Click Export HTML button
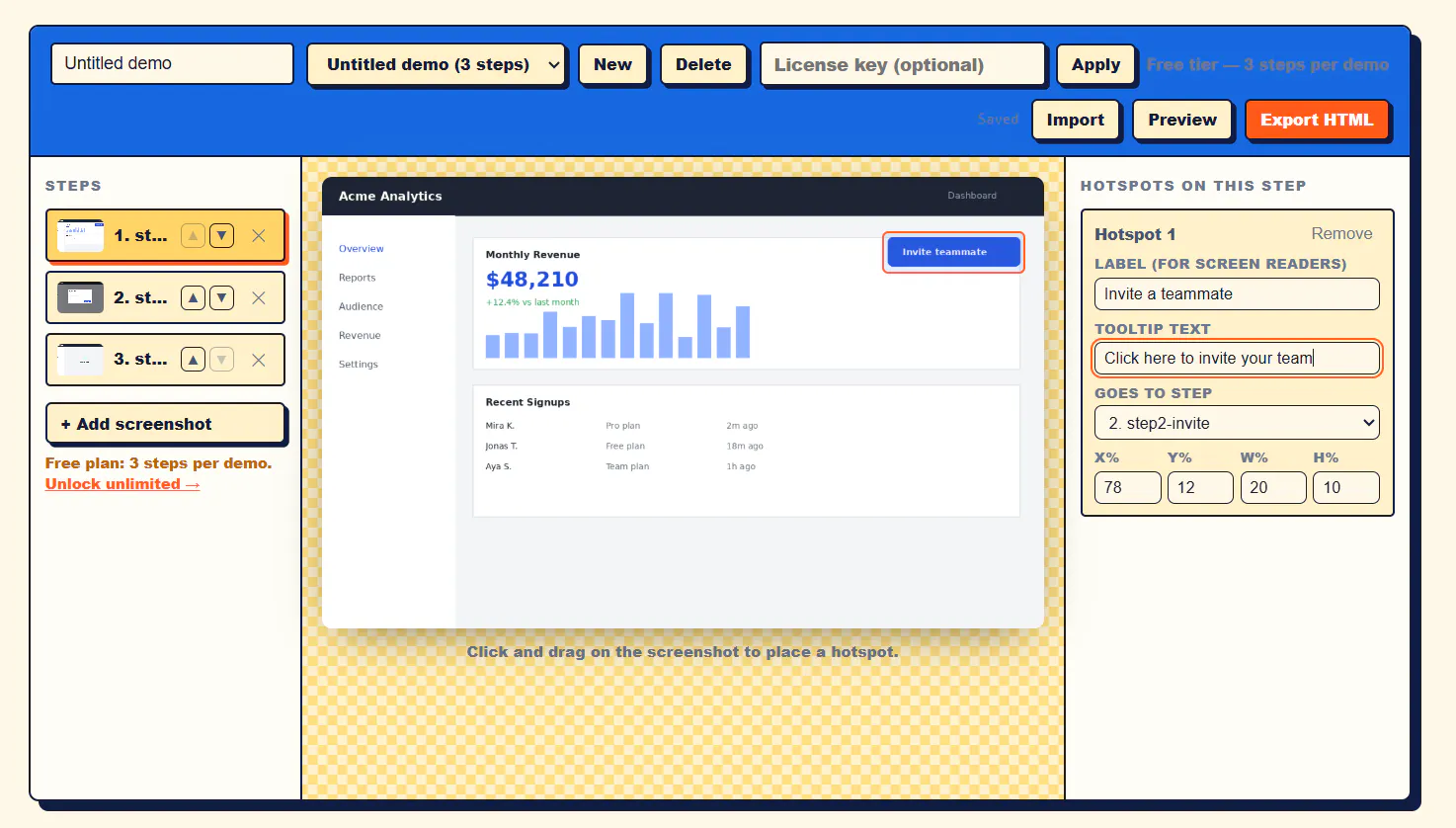 pyautogui.click(x=1317, y=120)
